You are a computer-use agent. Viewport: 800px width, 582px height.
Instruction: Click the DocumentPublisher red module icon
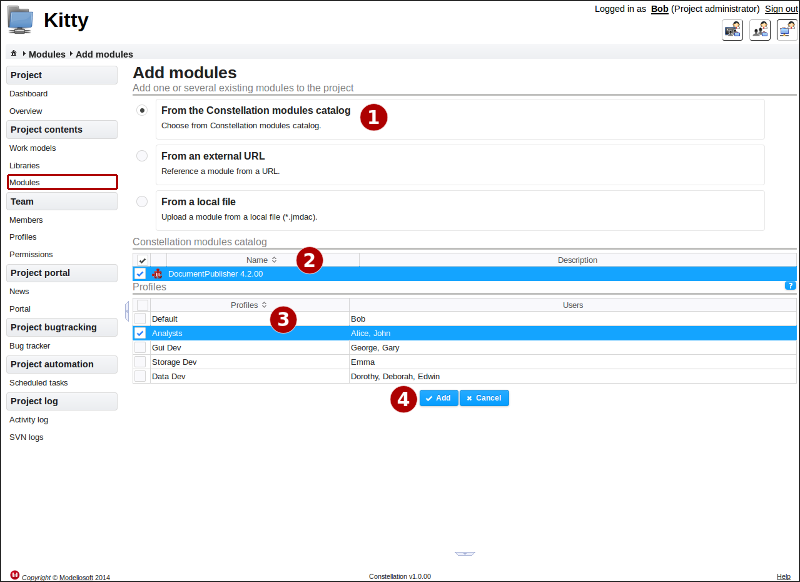click(157, 274)
